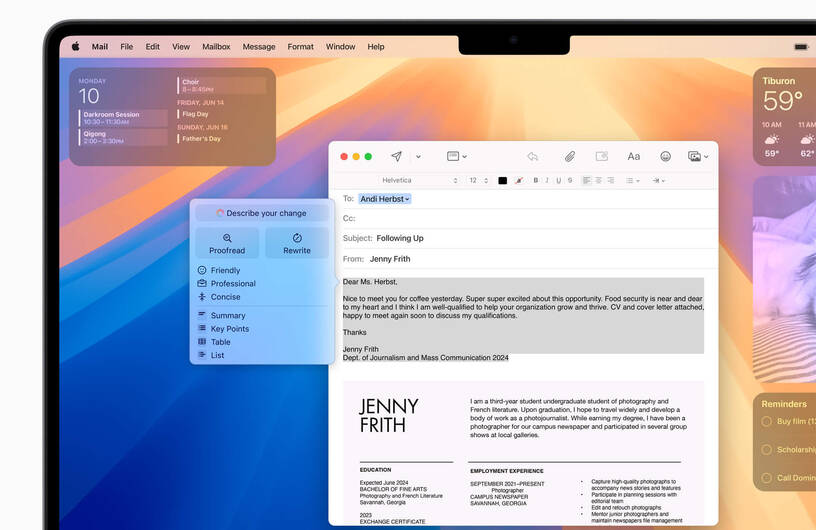Image resolution: width=816 pixels, height=530 pixels.
Task: Click the Concise icon
Action: 202,297
